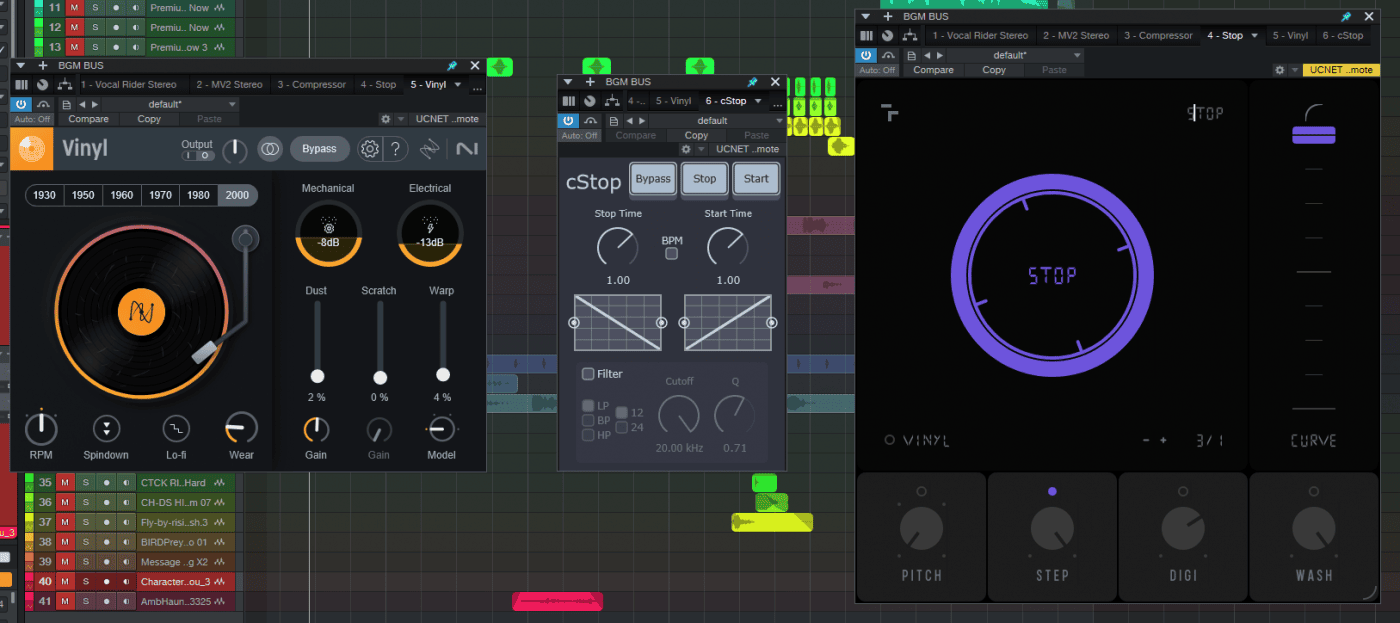Click the stereo link icon in Vinyl plugin
The image size is (1400, 623).
269,149
